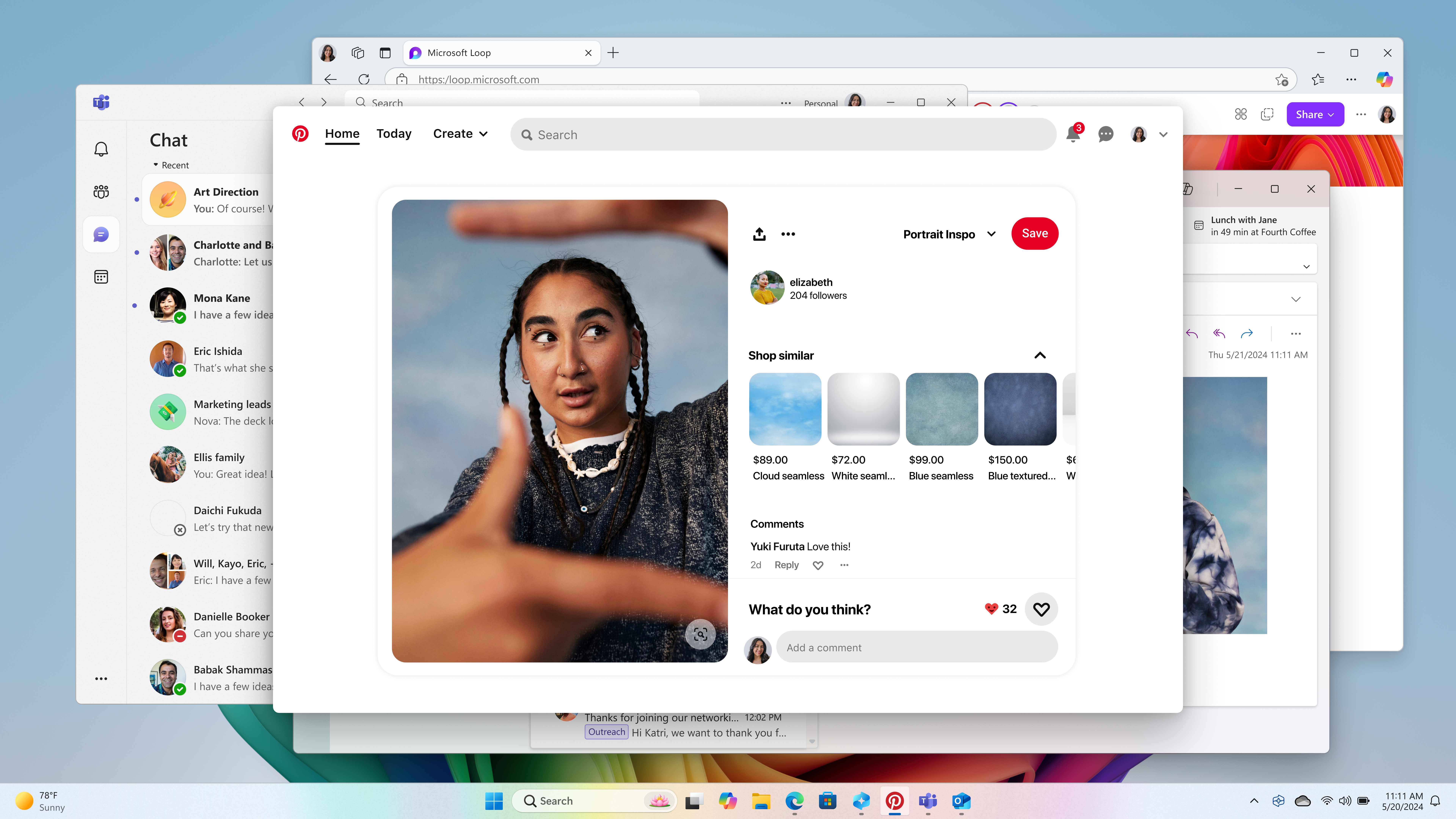
Task: Open Teams sidebar more apps ellipsis
Action: [101, 679]
